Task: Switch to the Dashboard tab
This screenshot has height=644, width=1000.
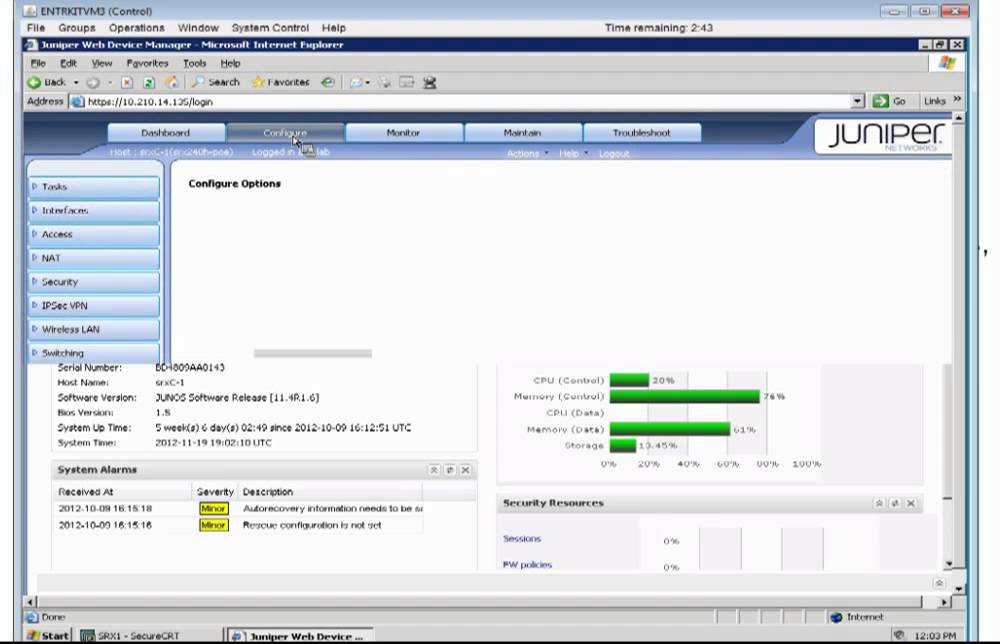Action: pyautogui.click(x=166, y=133)
